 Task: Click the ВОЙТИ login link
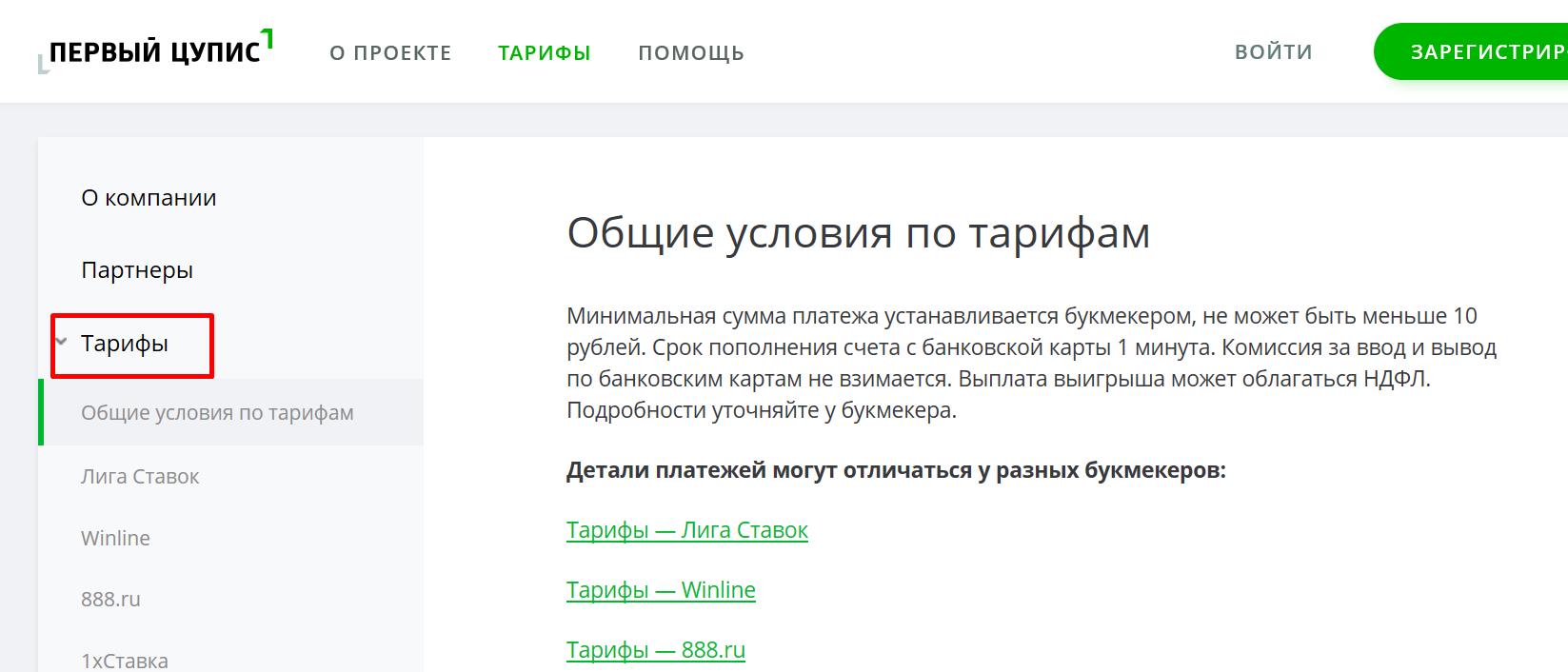1274,52
